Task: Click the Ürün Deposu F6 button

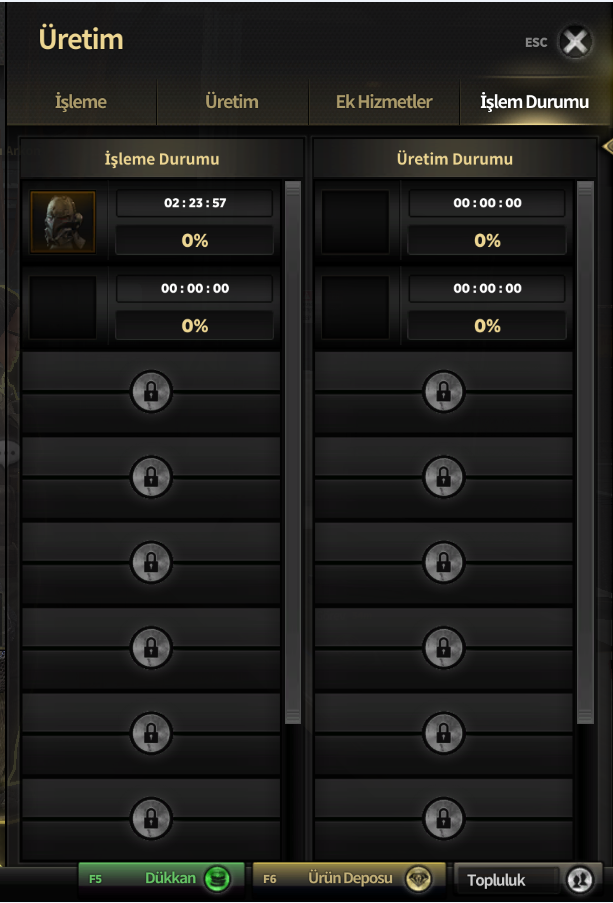Action: click(349, 879)
